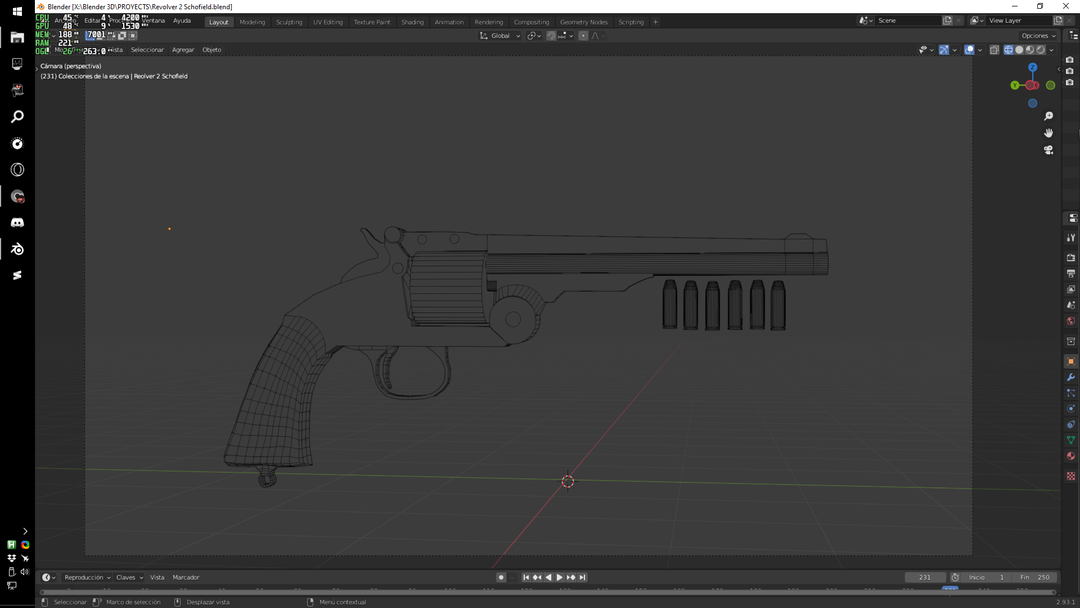
Task: Enable Material Preview shading mode
Action: 1029,49
